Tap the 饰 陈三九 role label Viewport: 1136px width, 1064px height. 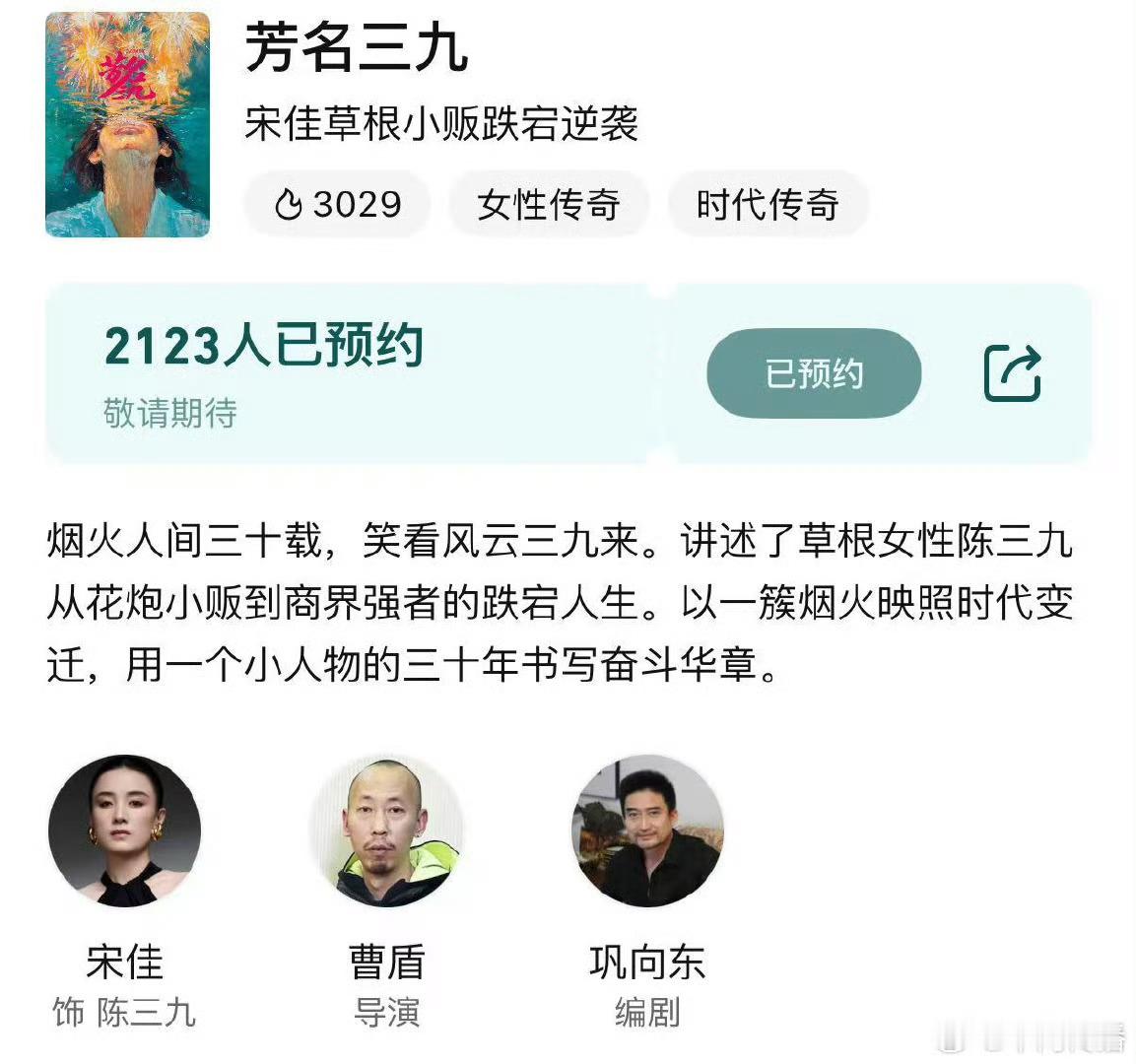click(x=124, y=1012)
